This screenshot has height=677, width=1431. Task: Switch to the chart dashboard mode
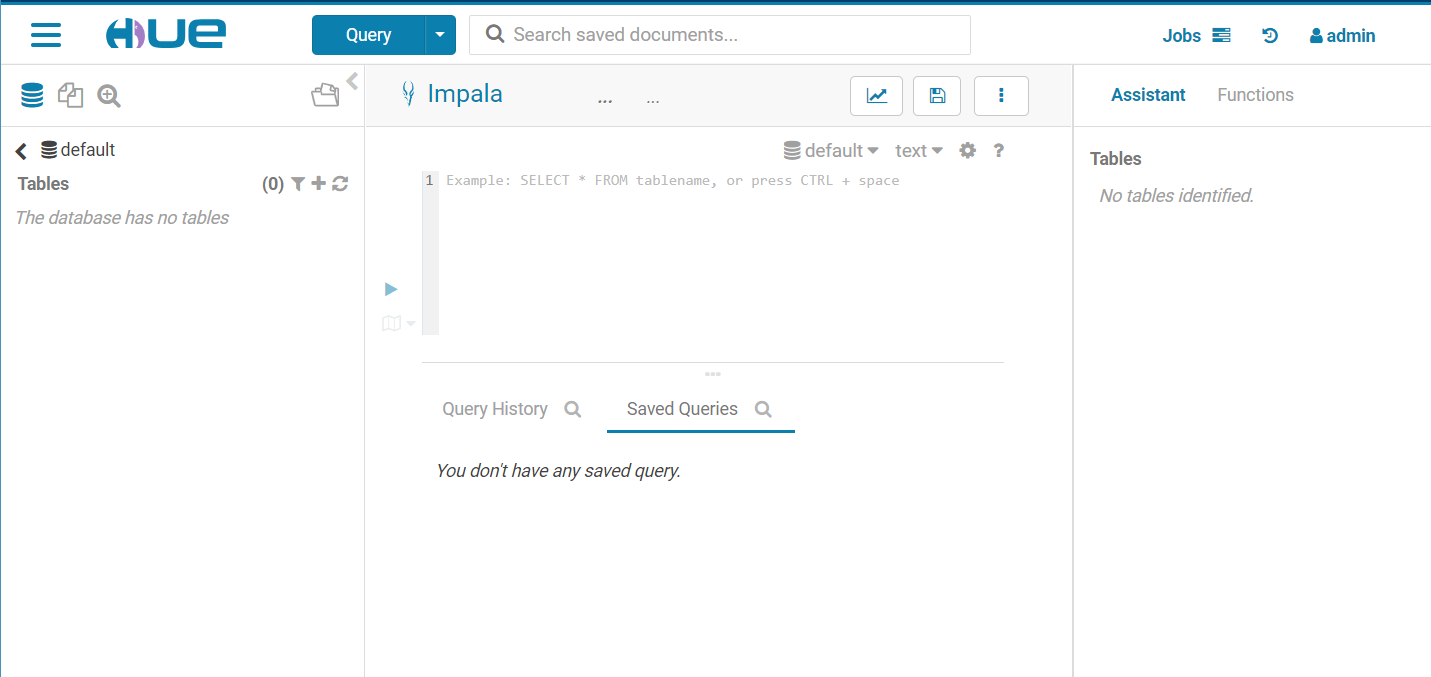(877, 96)
